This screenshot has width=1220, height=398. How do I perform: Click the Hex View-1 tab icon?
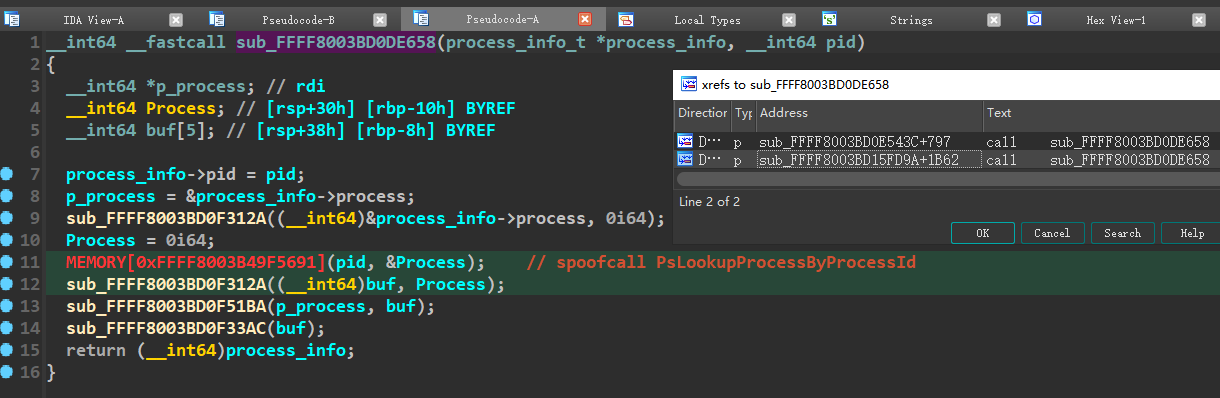[x=1034, y=19]
